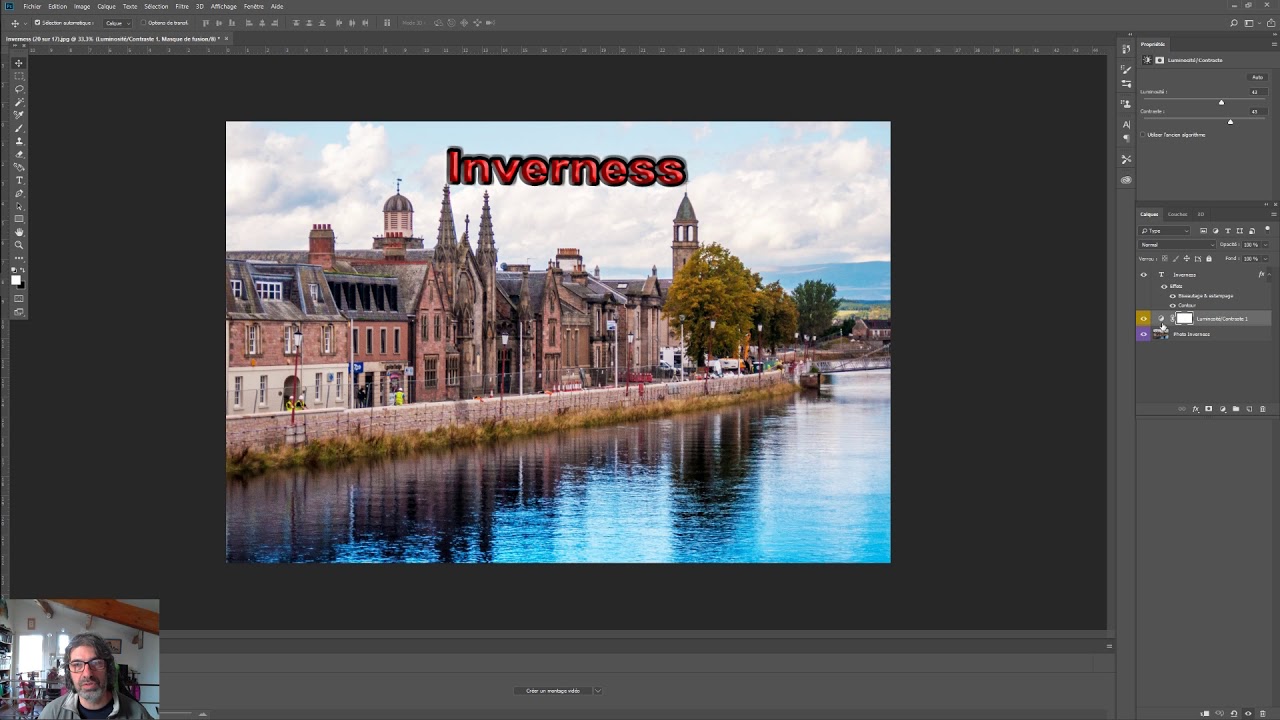The width and height of the screenshot is (1280, 720).
Task: Create a new group with the folder icon
Action: pos(1235,409)
